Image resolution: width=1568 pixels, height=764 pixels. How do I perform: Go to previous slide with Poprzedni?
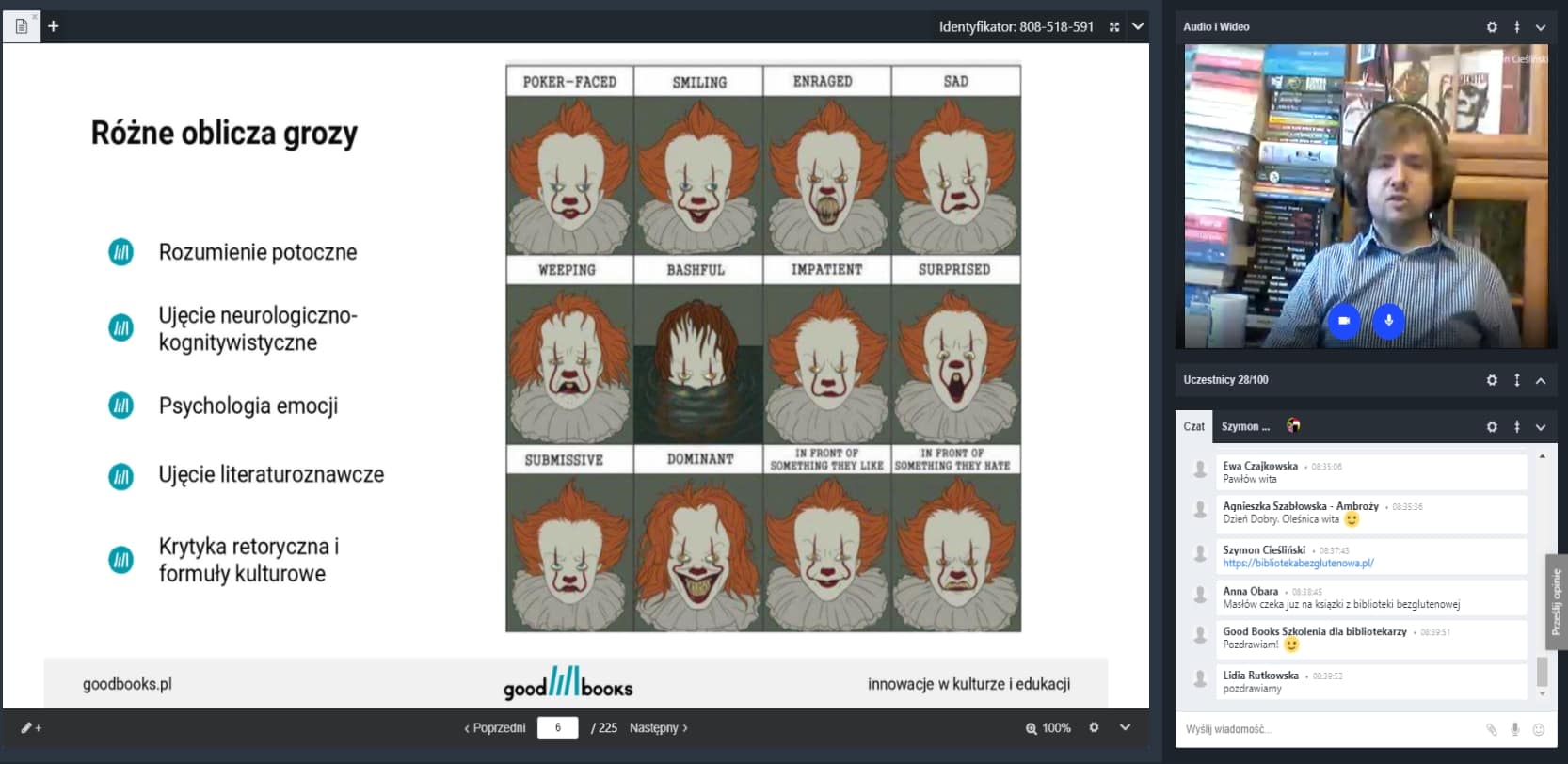[495, 727]
